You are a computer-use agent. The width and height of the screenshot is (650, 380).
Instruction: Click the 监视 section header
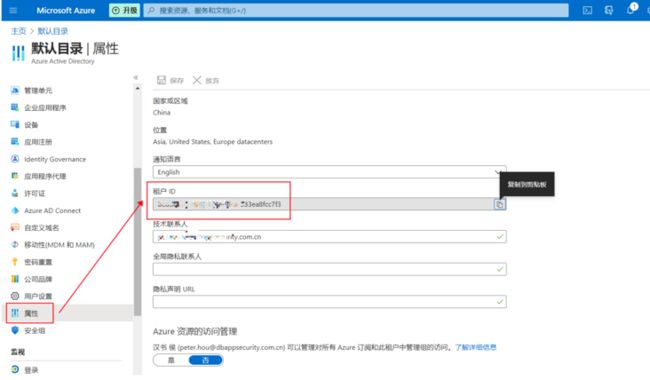18,352
